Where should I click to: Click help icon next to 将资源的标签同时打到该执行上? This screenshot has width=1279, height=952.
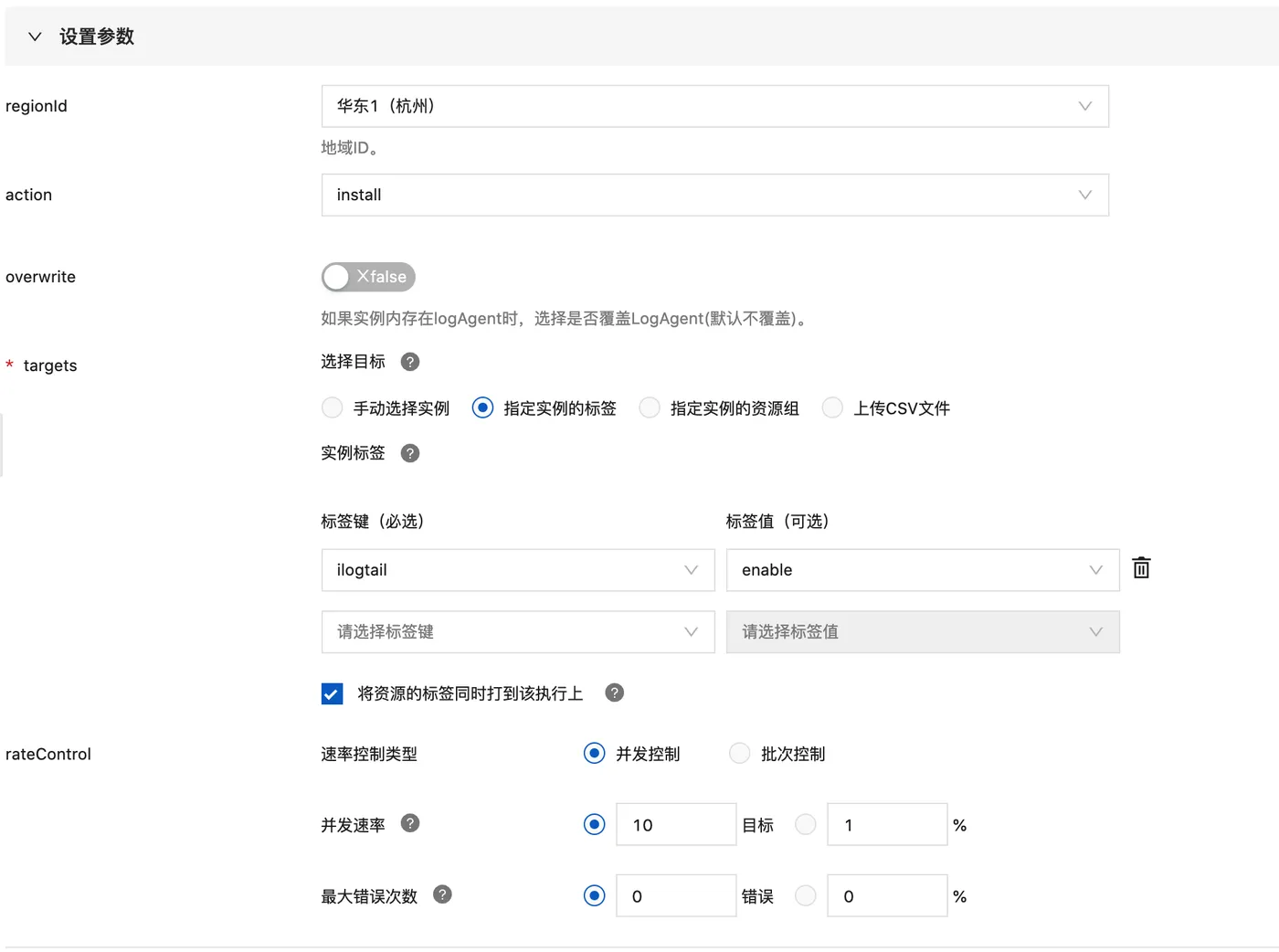point(615,693)
